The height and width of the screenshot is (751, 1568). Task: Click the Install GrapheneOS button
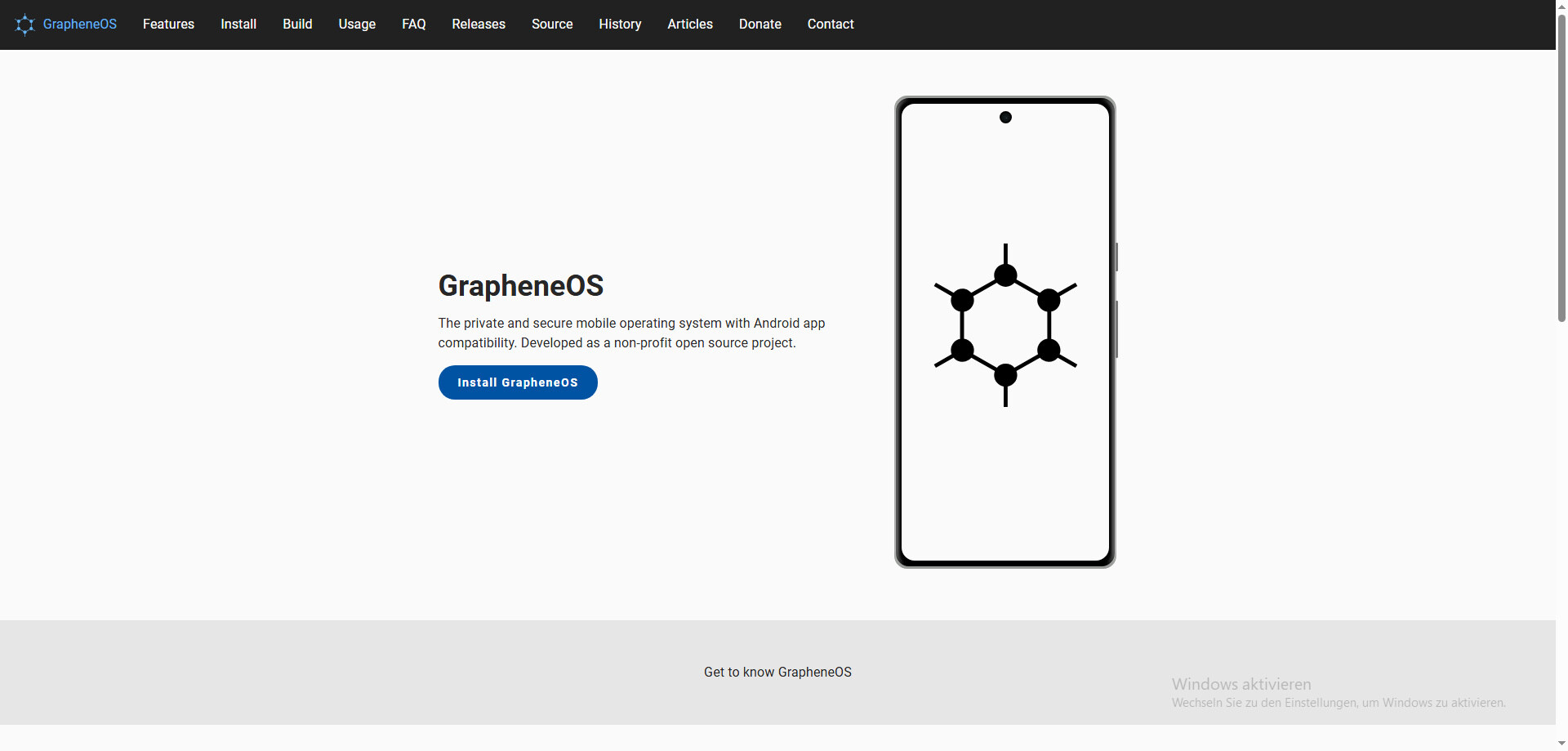tap(518, 382)
